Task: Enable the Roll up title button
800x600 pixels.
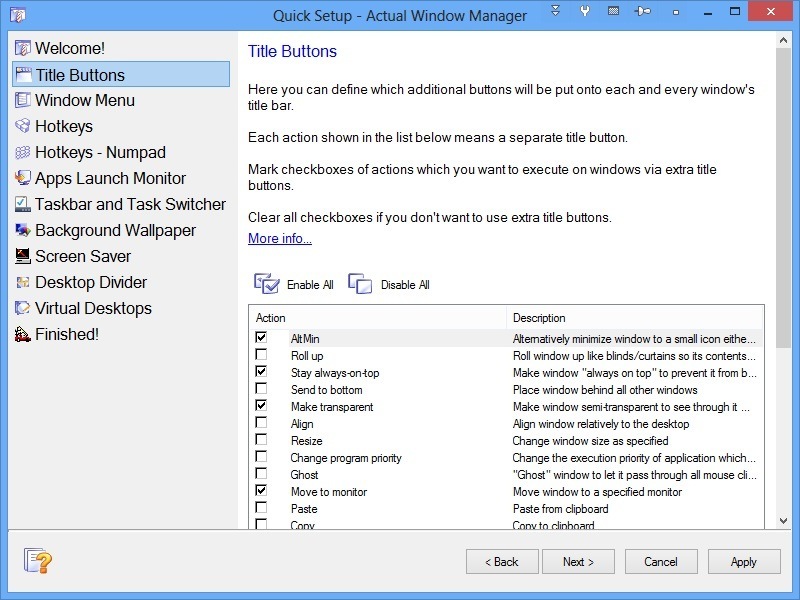Action: pyautogui.click(x=262, y=356)
